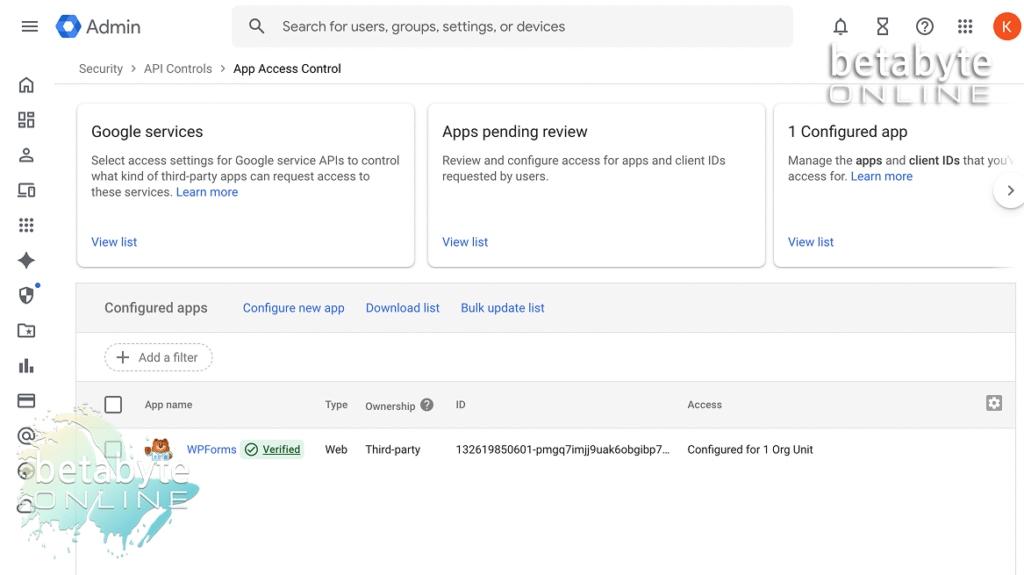Open the table column settings gear
The width and height of the screenshot is (1024, 575).
[994, 403]
